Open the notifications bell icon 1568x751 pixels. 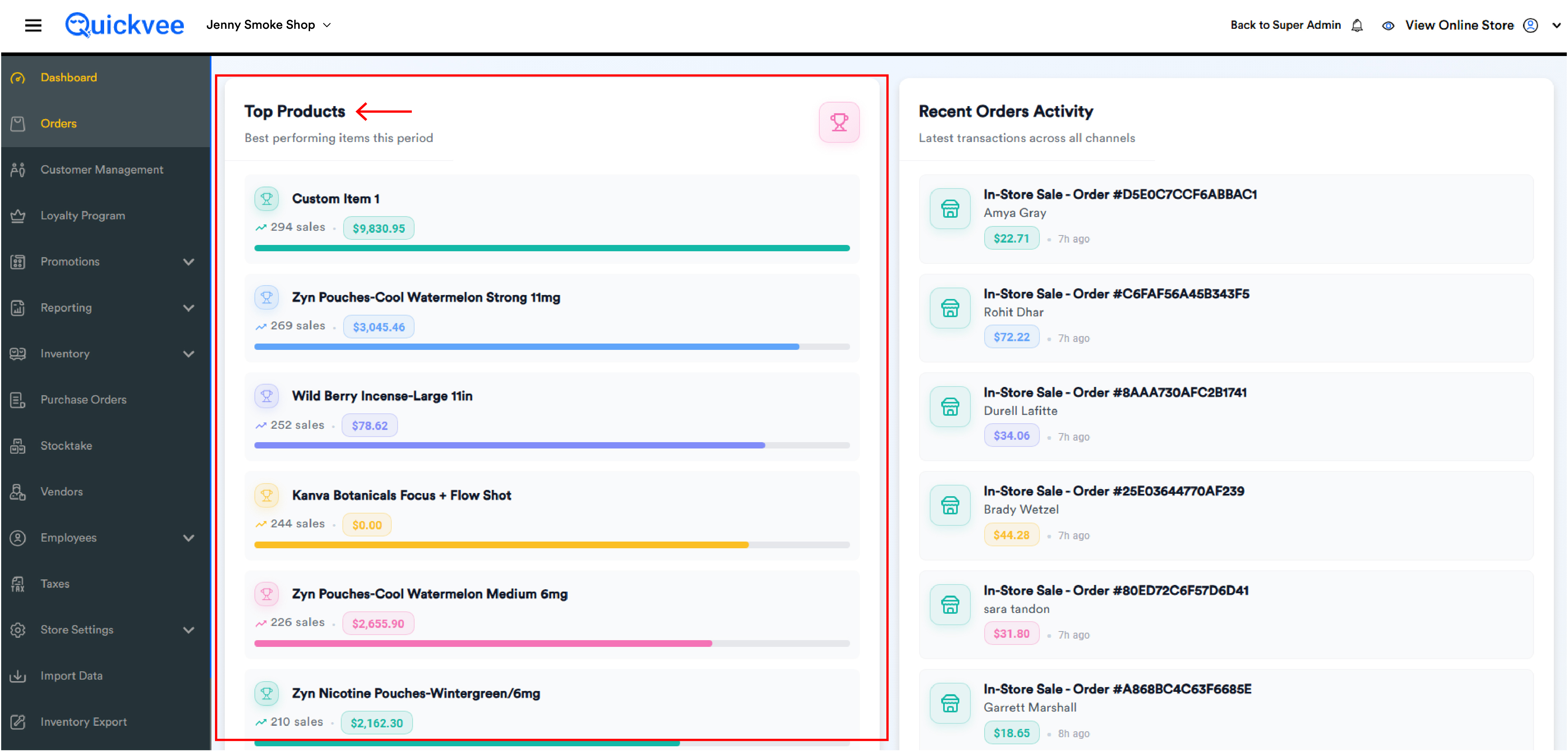(1357, 26)
